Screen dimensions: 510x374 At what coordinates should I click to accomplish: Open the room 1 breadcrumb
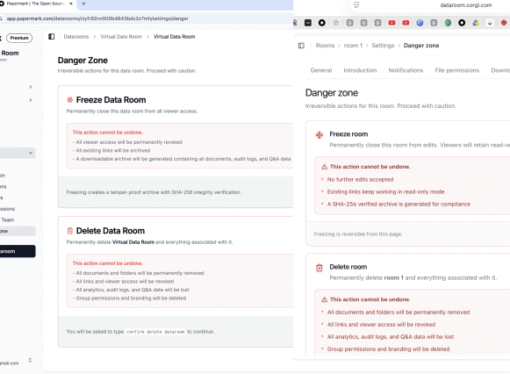coord(353,46)
